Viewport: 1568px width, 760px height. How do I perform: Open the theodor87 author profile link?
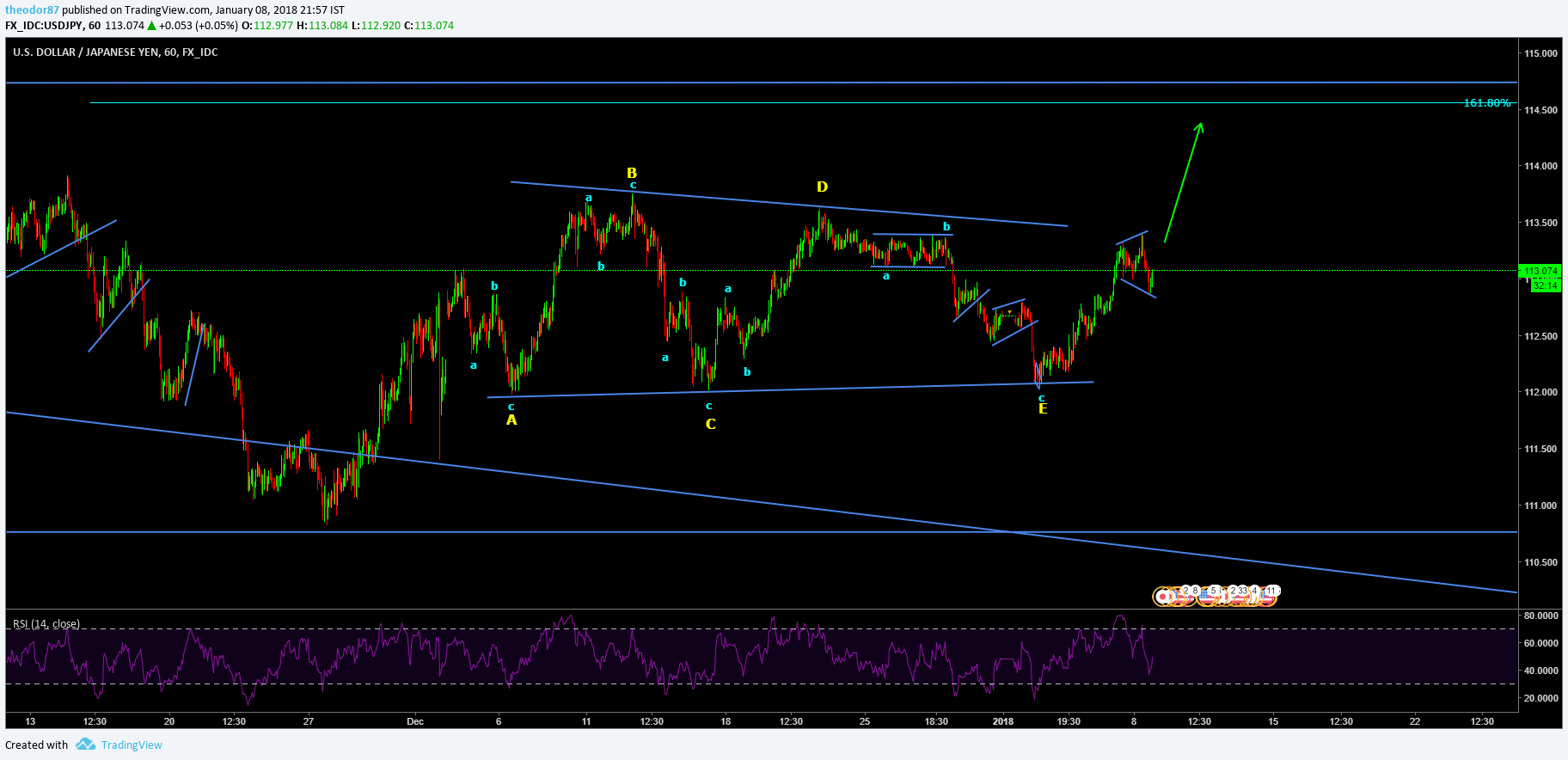32,10
